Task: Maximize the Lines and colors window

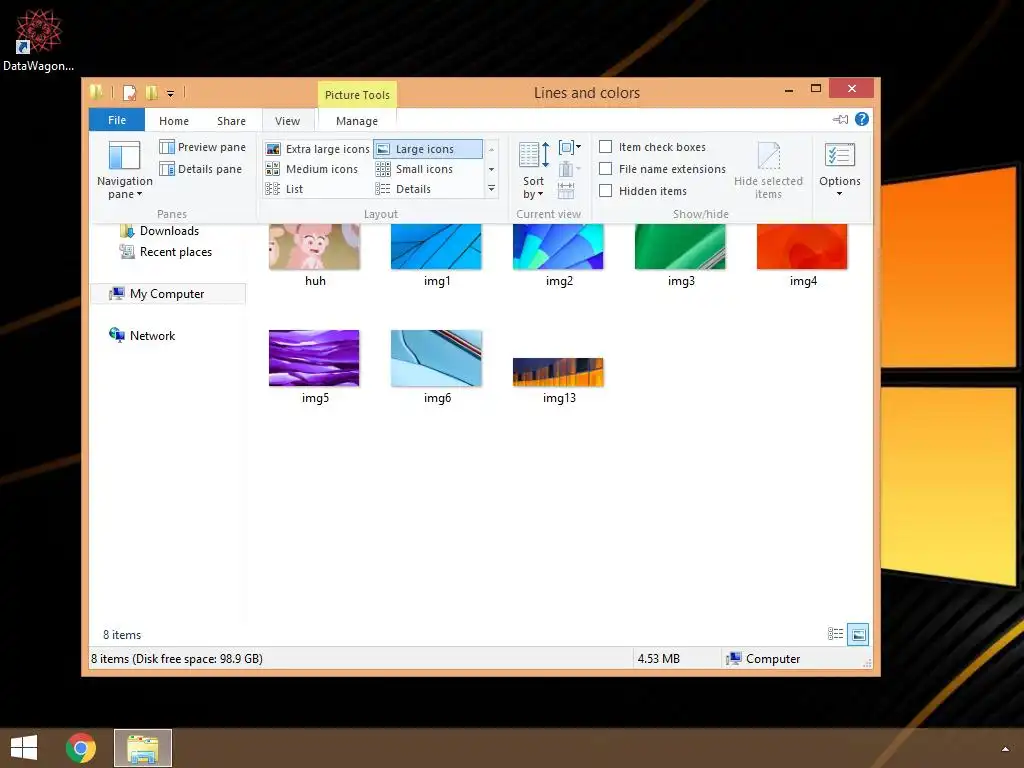Action: 816,88
